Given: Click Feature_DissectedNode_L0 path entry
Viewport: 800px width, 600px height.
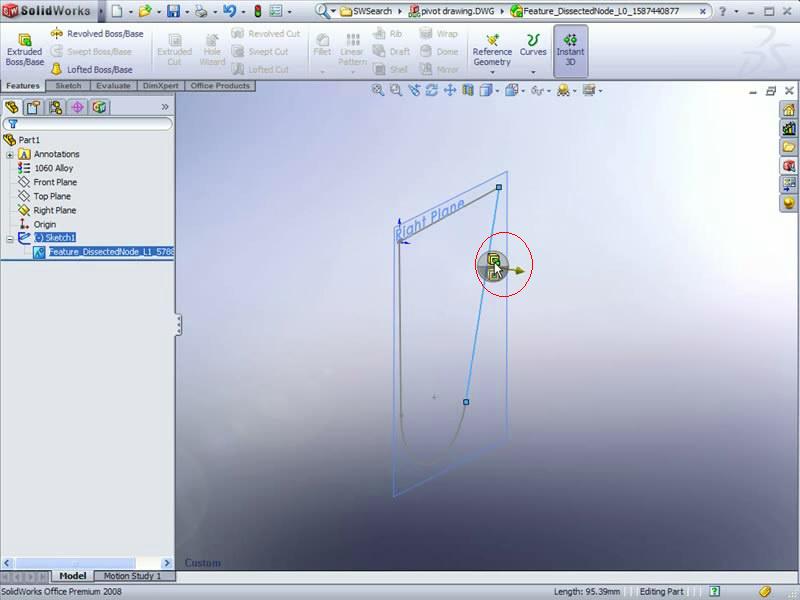Looking at the screenshot, I should click(x=595, y=11).
